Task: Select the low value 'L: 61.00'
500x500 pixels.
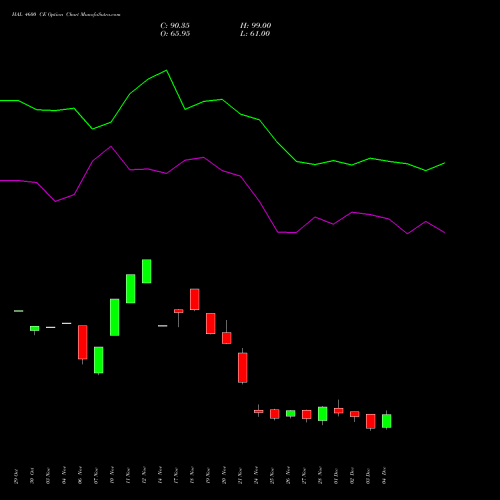Action: (255, 34)
